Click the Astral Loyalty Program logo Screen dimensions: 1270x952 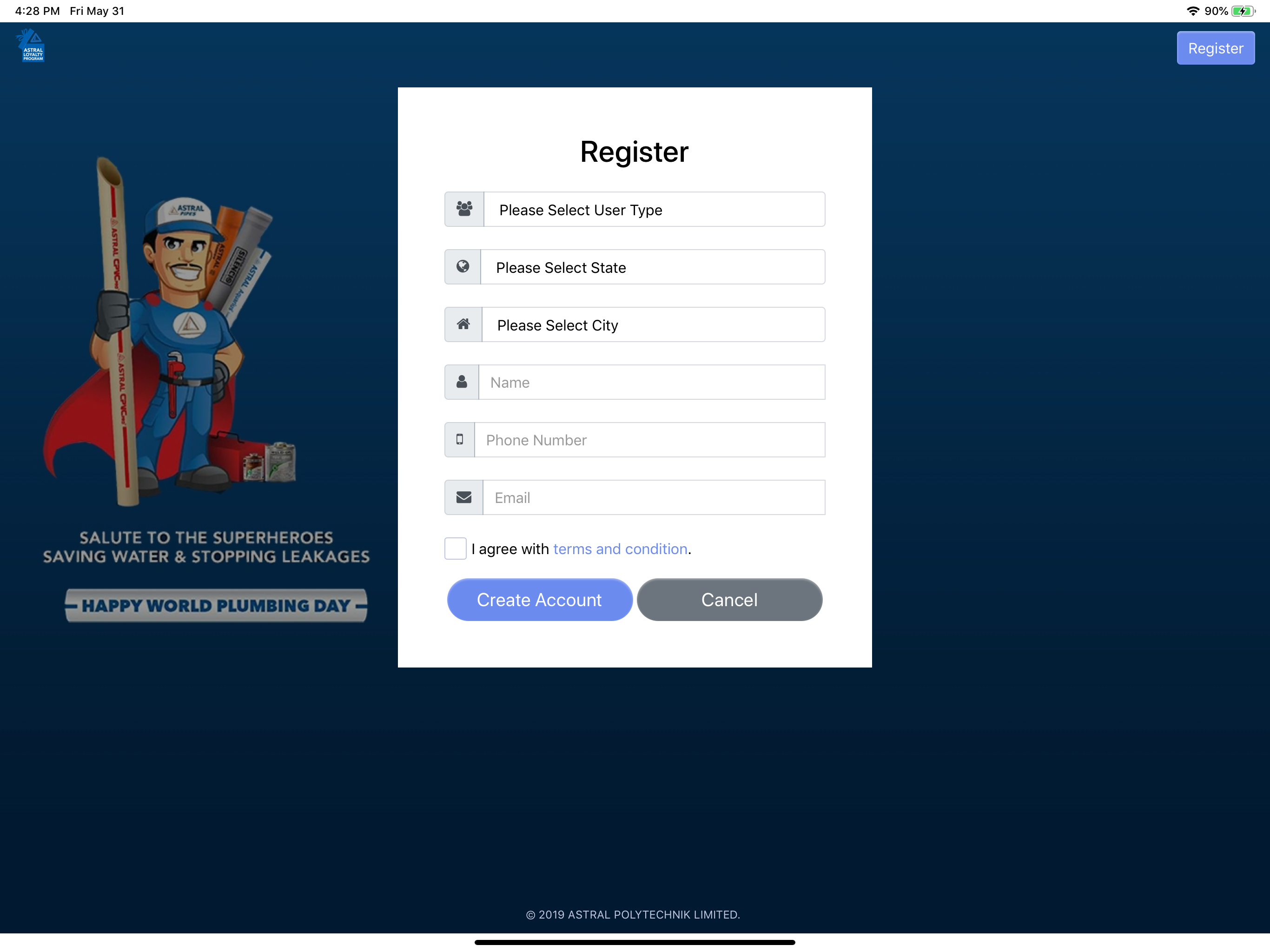point(30,46)
